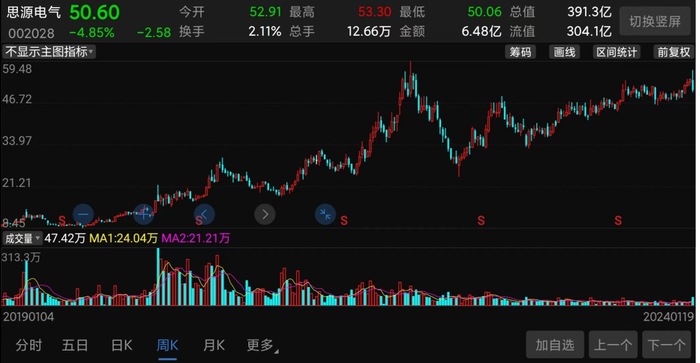Move chart left with back arrow
The height and width of the screenshot is (363, 700).
[x=204, y=214]
